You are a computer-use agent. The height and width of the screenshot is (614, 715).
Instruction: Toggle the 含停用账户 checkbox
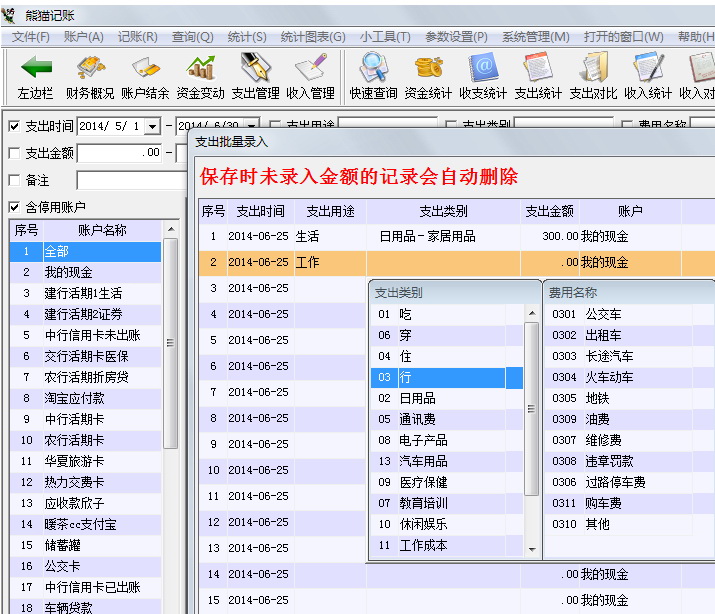click(x=14, y=207)
